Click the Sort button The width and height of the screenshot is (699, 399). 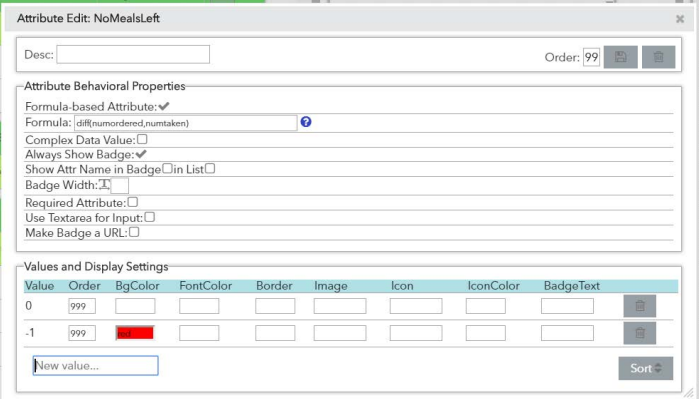(646, 368)
